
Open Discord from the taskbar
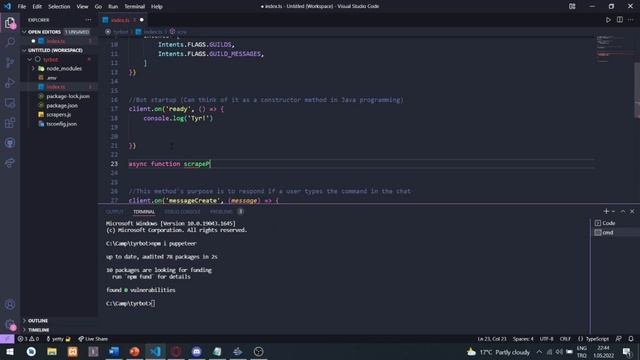196,351
